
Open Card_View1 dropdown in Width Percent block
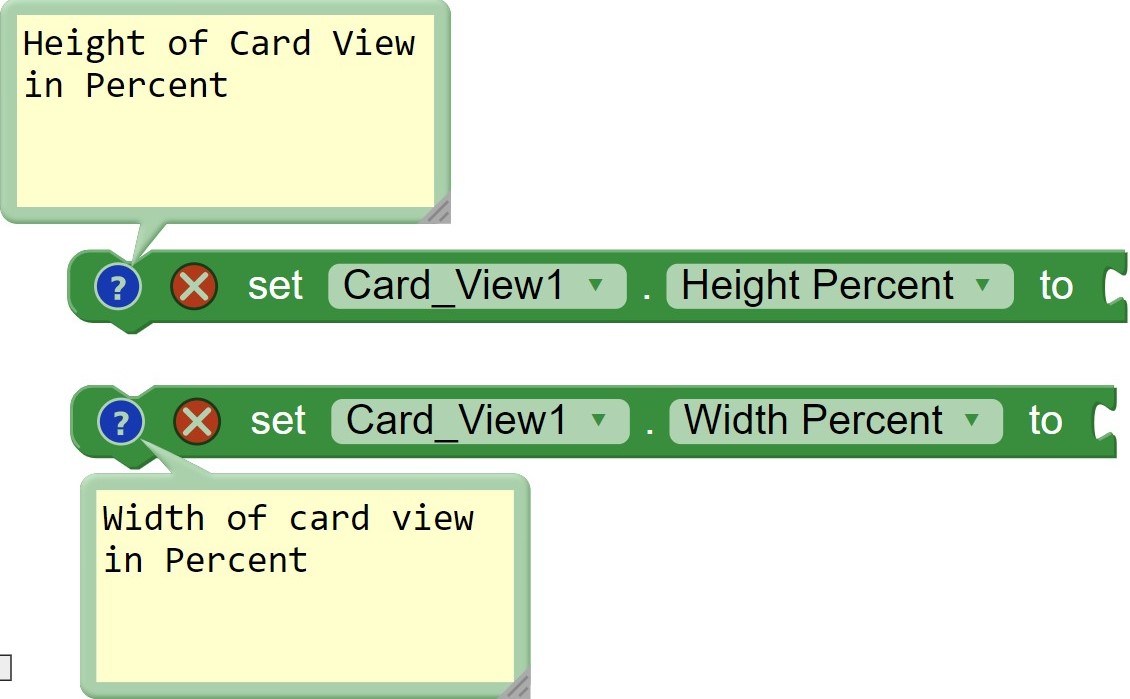[479, 421]
